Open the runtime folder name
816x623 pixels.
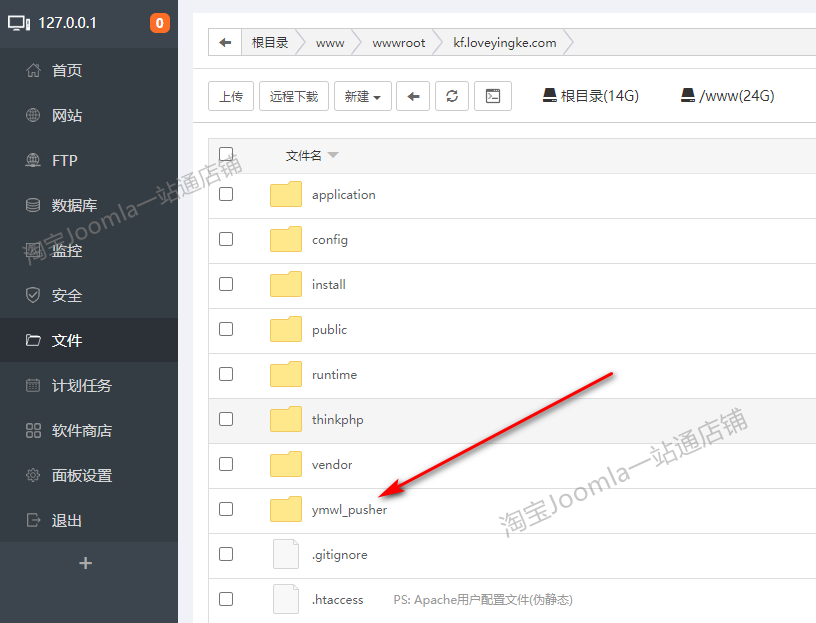pyautogui.click(x=334, y=375)
